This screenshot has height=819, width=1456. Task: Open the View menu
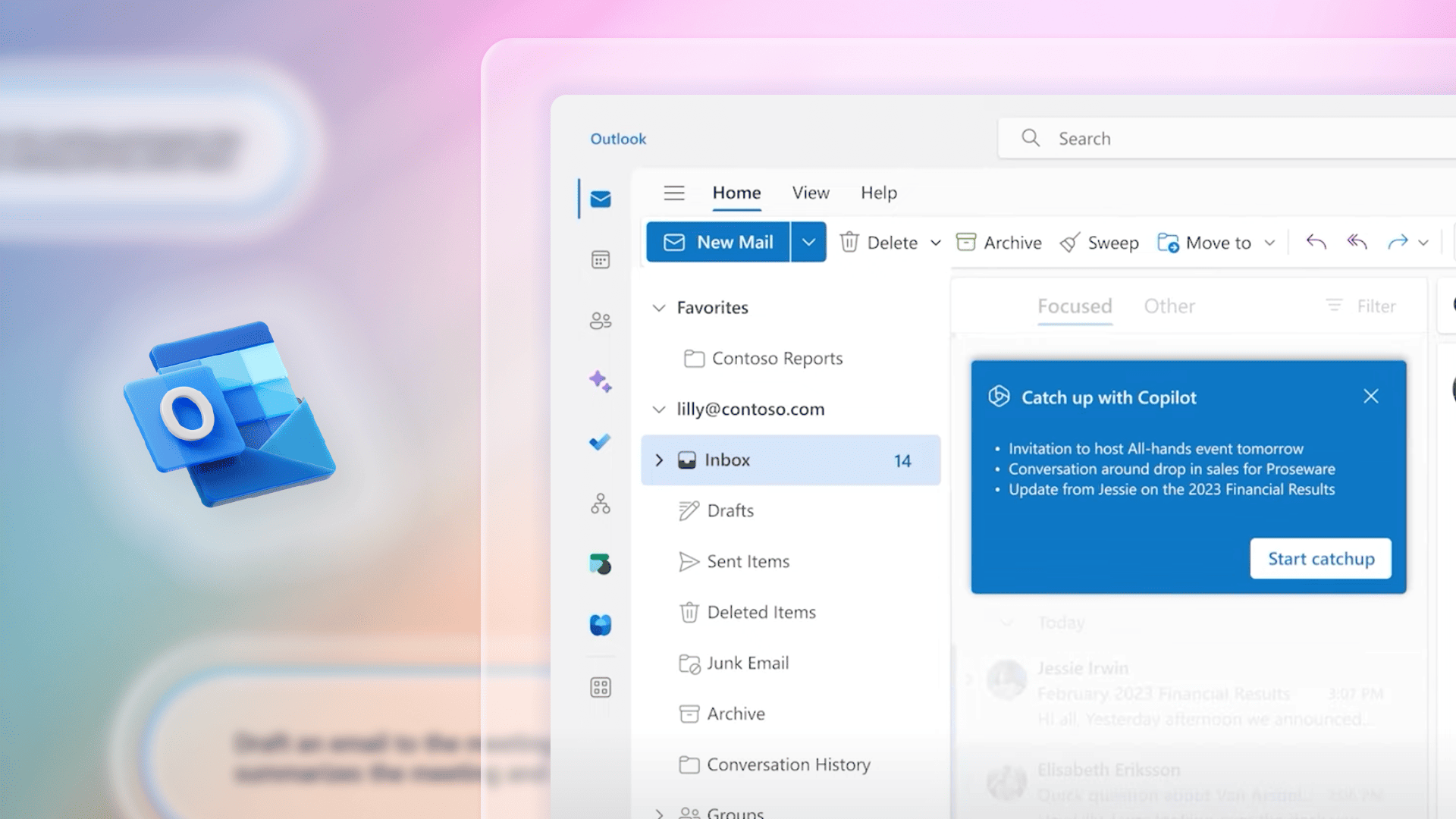click(810, 193)
